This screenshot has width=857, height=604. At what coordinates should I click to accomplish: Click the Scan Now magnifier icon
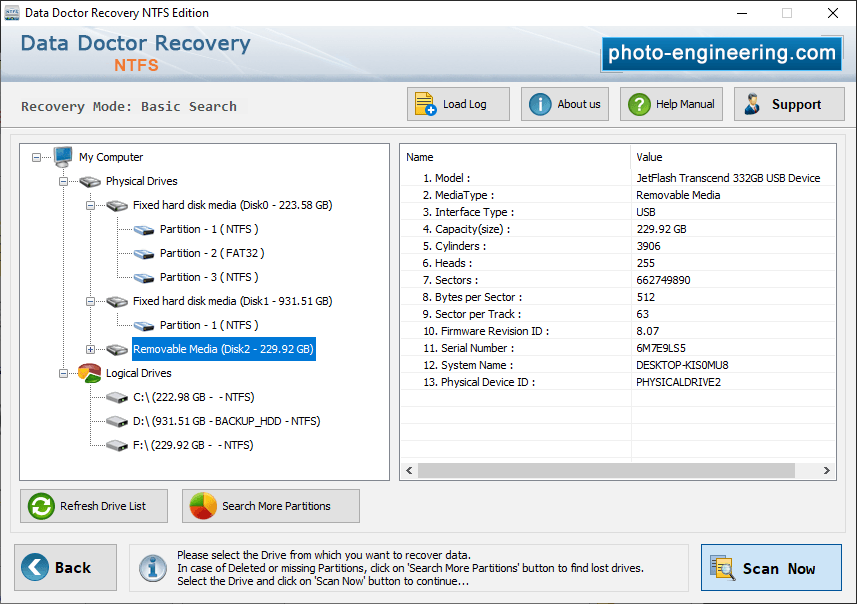coord(722,567)
